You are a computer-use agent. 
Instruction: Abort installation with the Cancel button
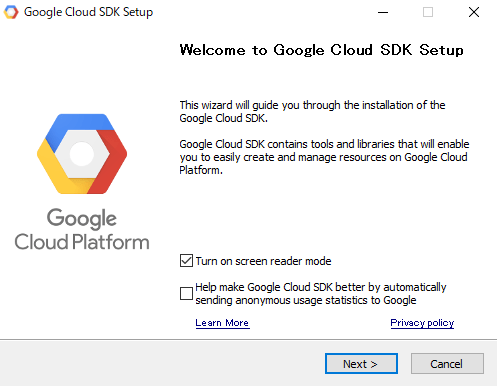pos(447,364)
